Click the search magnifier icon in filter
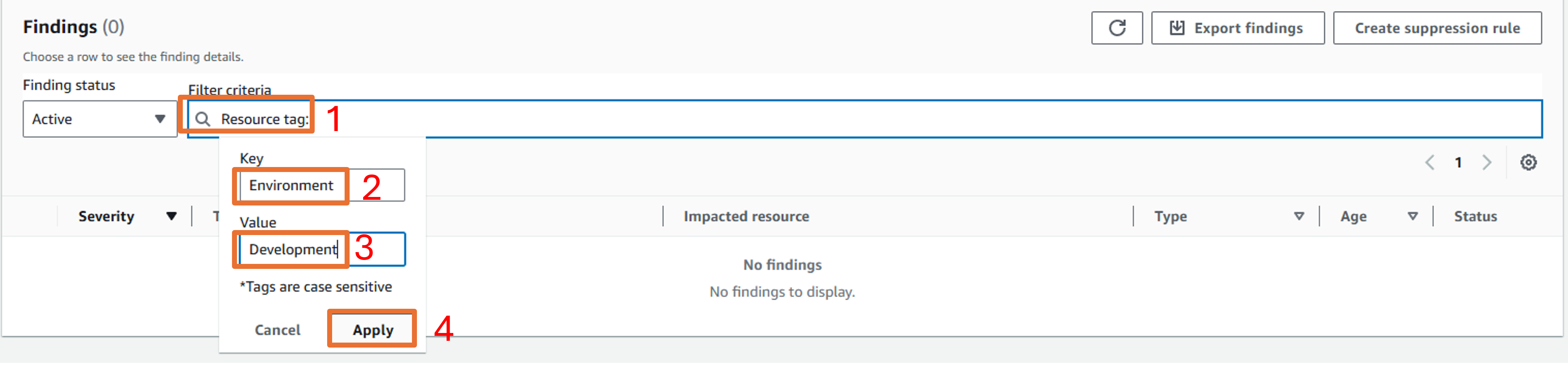This screenshot has height=375, width=1568. point(203,119)
